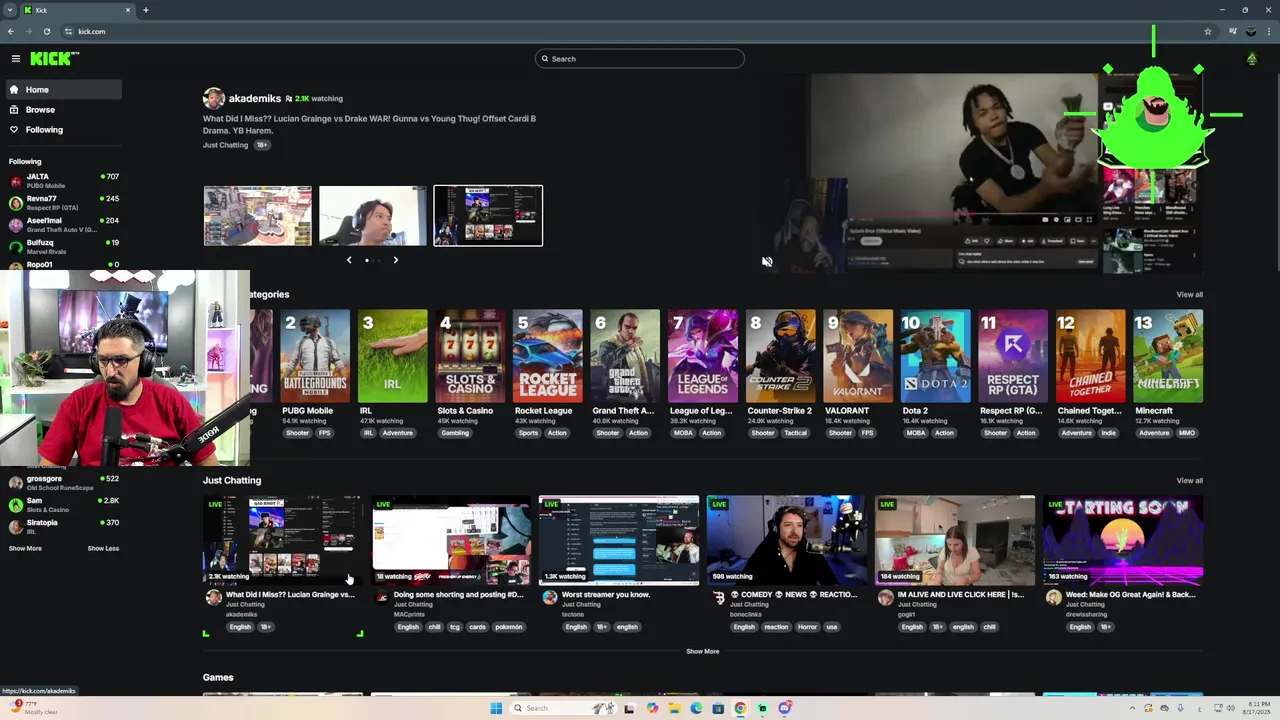Click MOBA tag under League of Legends

683,433
